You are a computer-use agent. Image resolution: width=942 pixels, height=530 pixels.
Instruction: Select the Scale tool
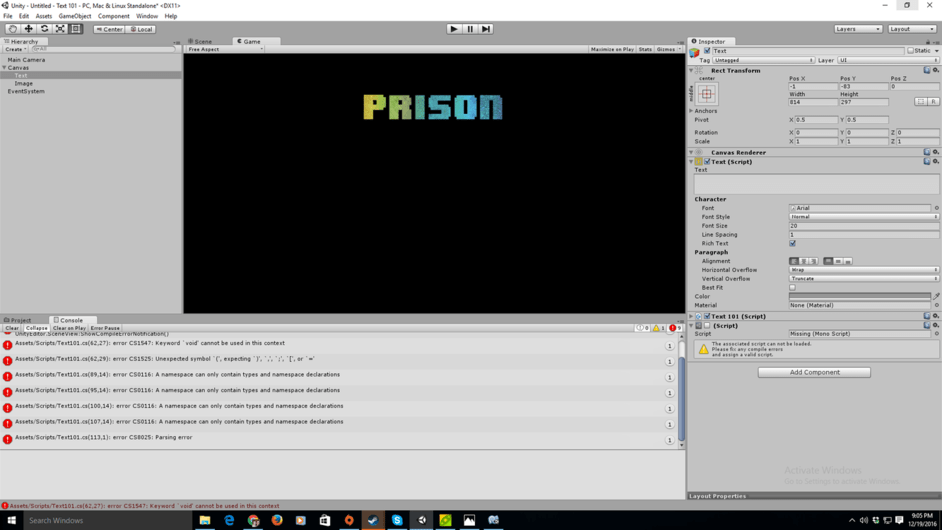click(x=60, y=29)
